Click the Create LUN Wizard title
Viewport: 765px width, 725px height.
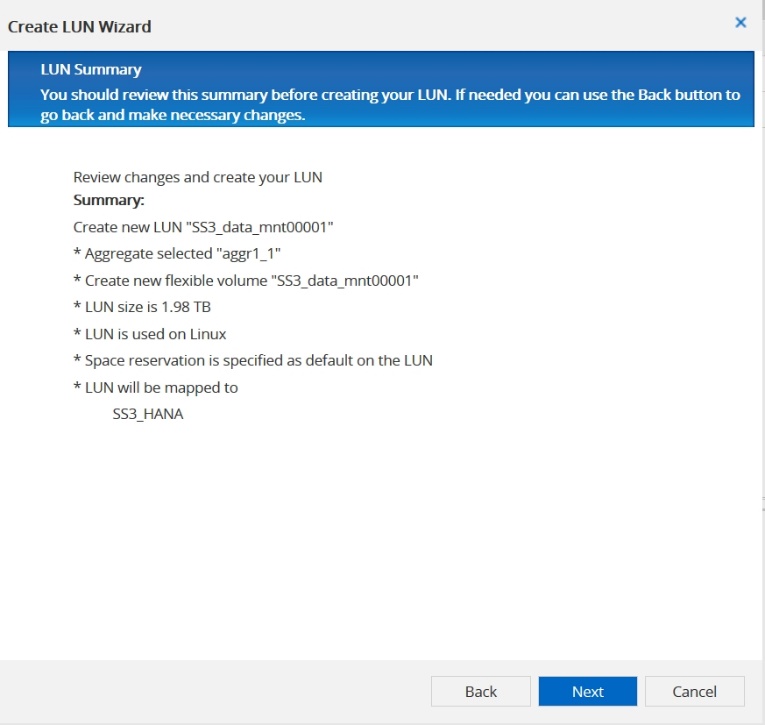pos(80,26)
